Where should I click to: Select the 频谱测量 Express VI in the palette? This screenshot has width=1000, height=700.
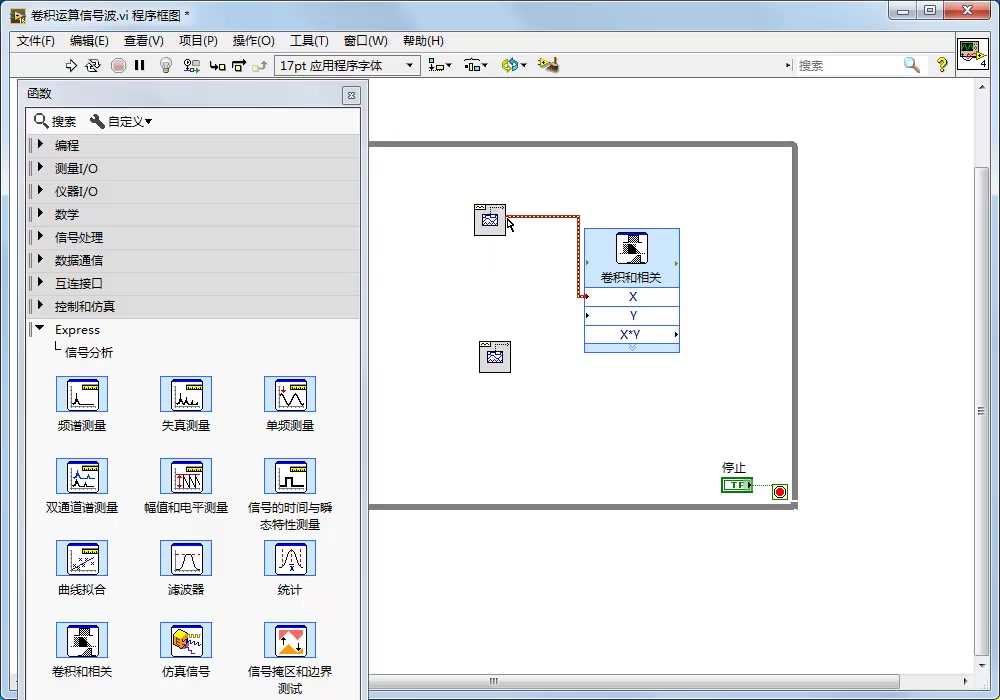pyautogui.click(x=82, y=395)
